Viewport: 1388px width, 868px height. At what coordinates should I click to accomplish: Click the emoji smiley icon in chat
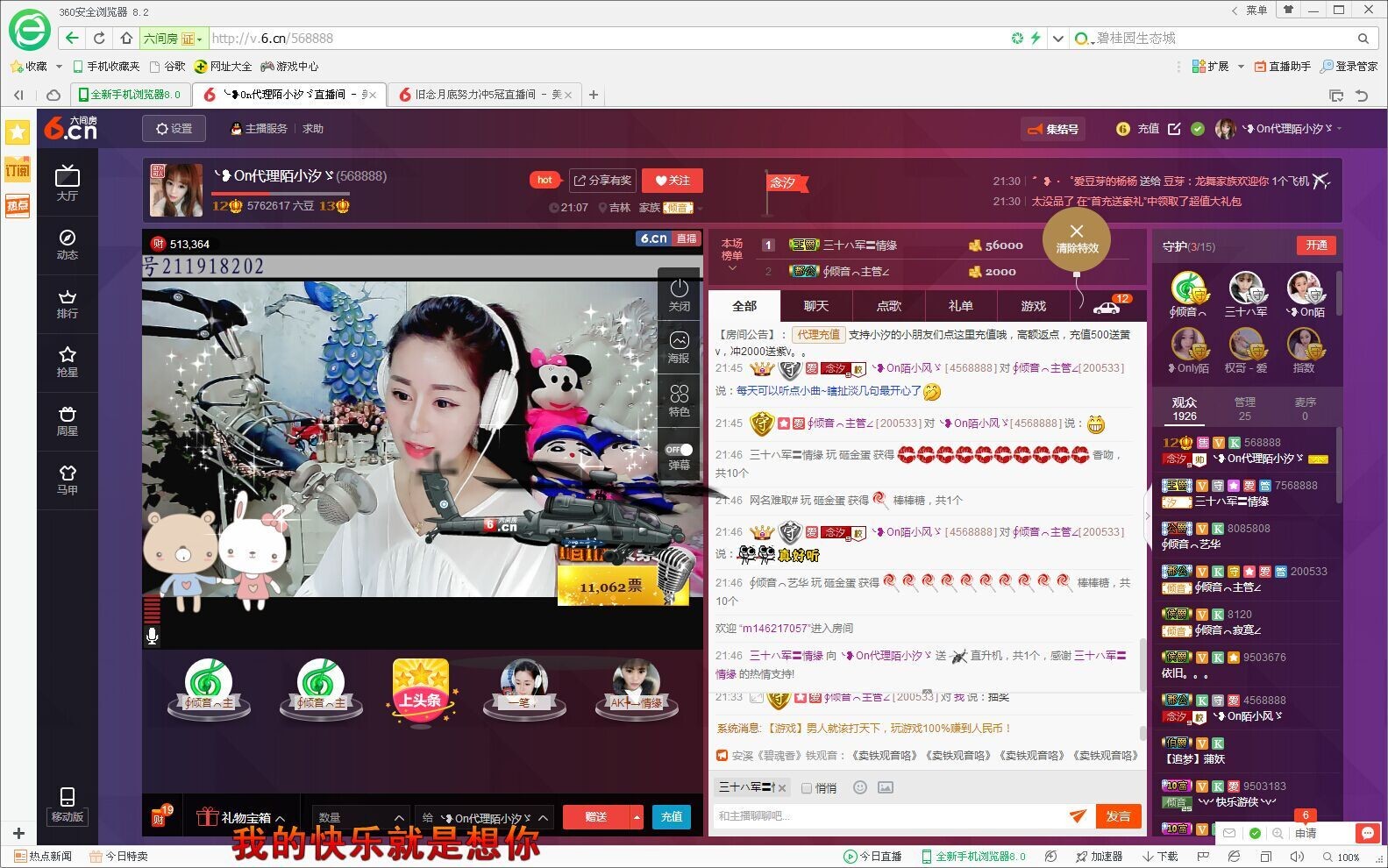tap(859, 787)
